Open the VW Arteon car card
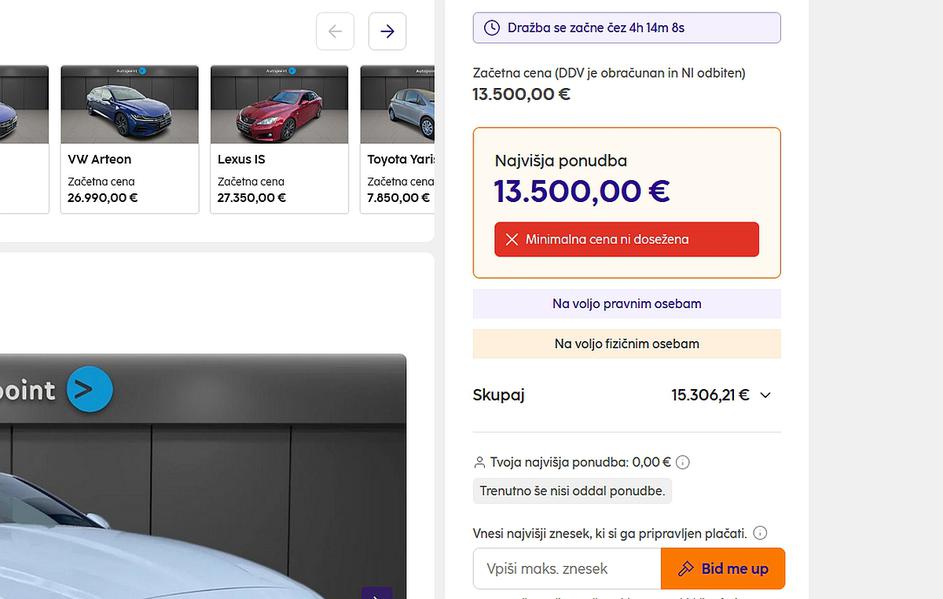The image size is (943, 599). 129,139
